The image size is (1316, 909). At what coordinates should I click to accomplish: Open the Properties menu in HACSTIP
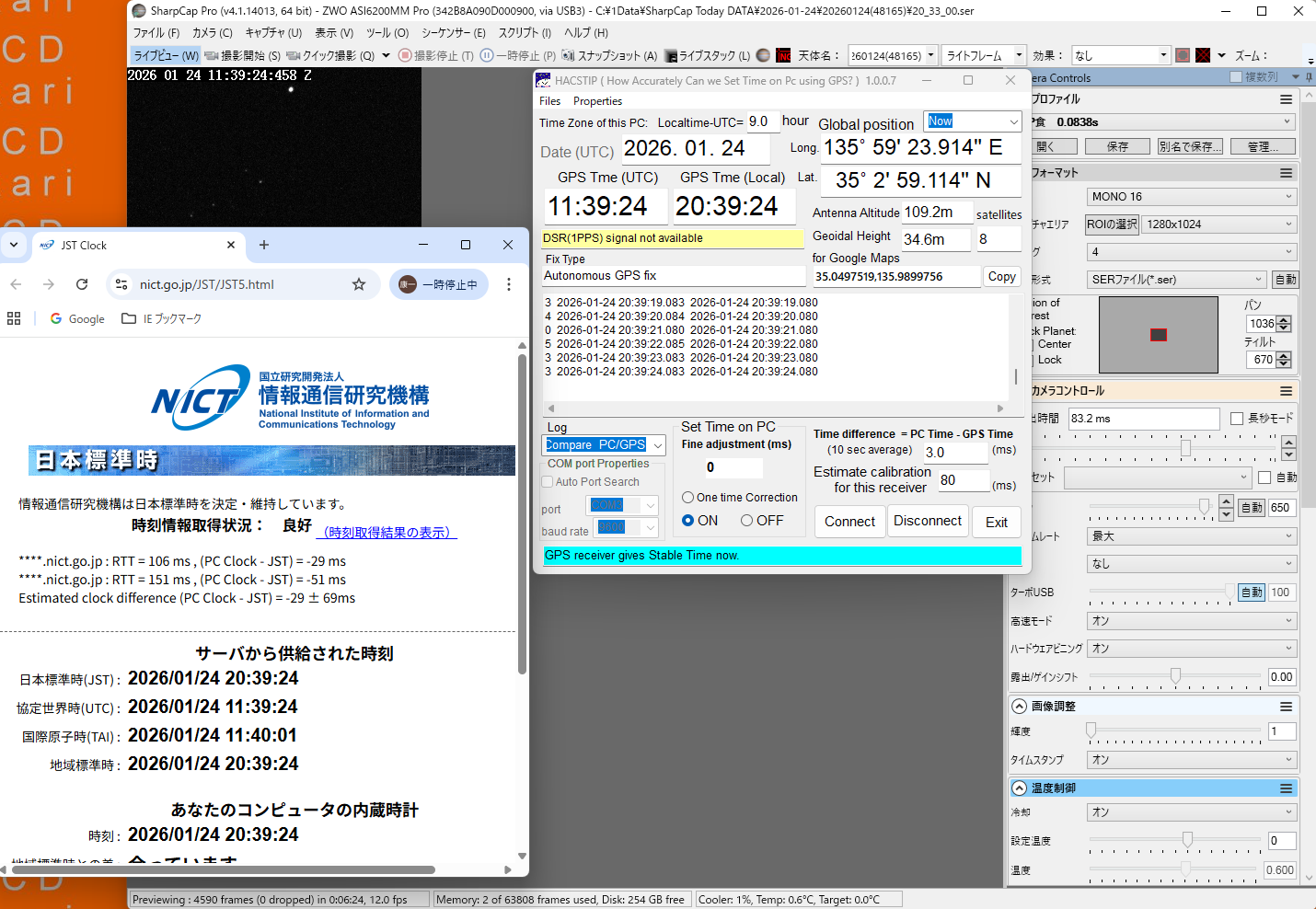(x=597, y=101)
